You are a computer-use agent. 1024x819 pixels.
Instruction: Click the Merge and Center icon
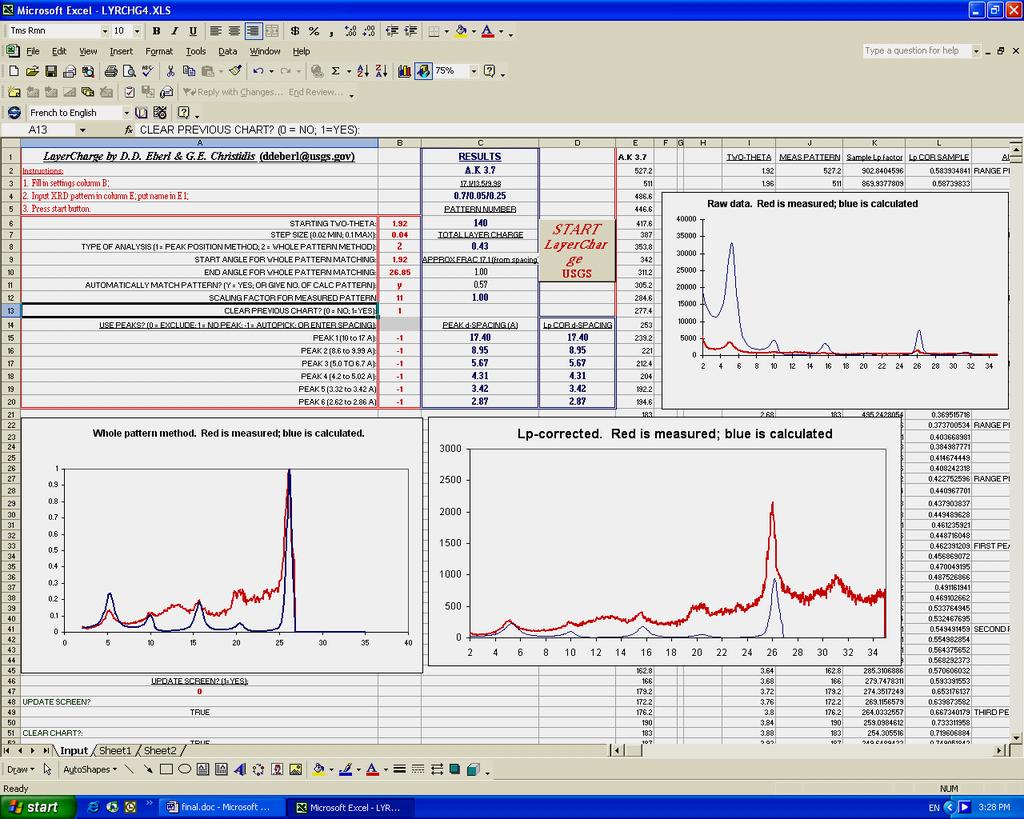click(272, 31)
